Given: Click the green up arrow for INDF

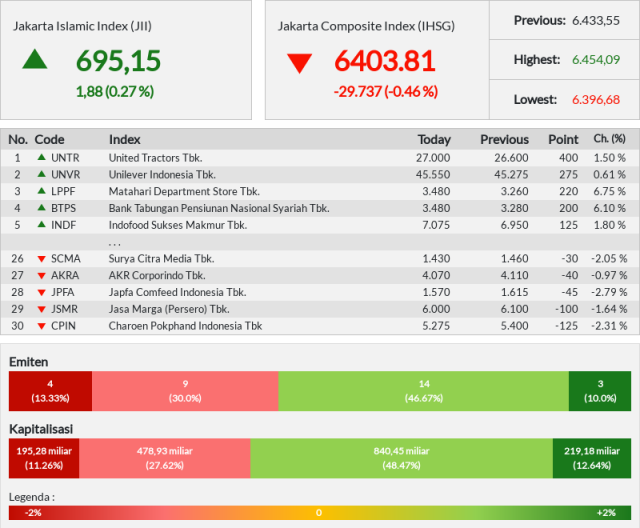Looking at the screenshot, I should click(41, 224).
